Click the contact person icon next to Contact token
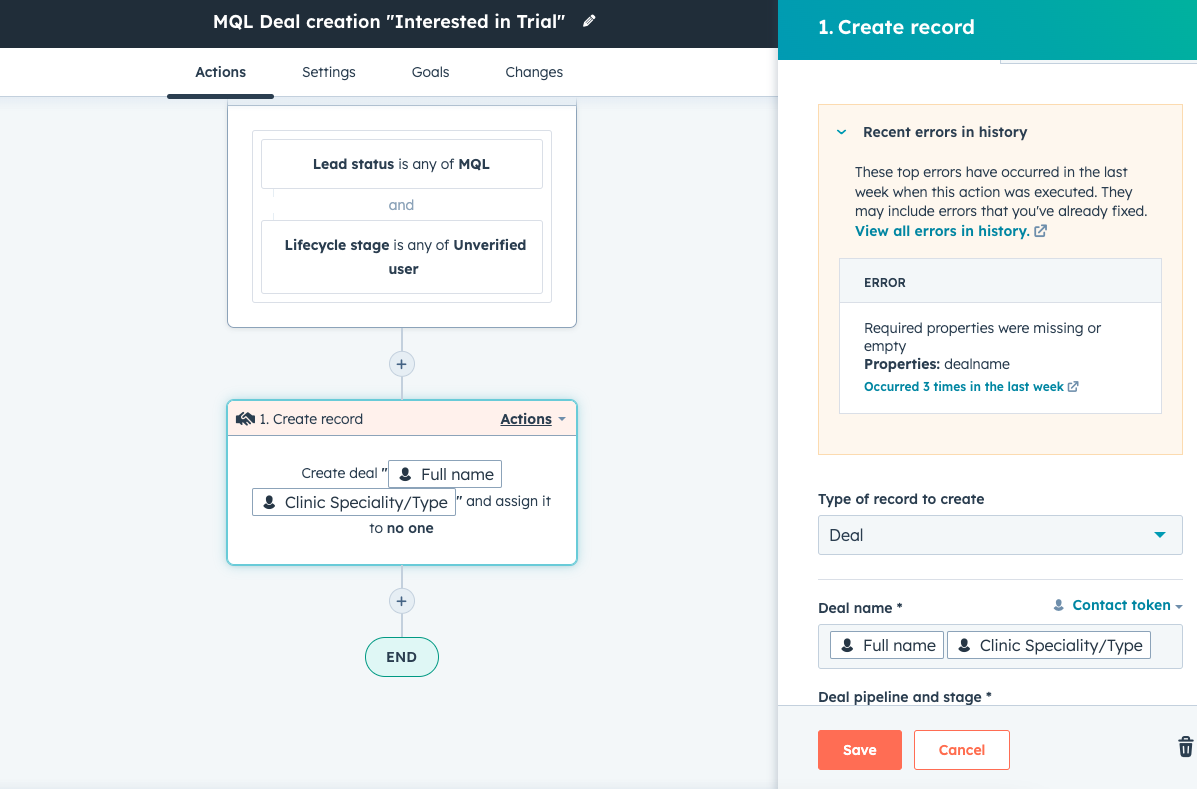This screenshot has width=1197, height=789. (1058, 605)
